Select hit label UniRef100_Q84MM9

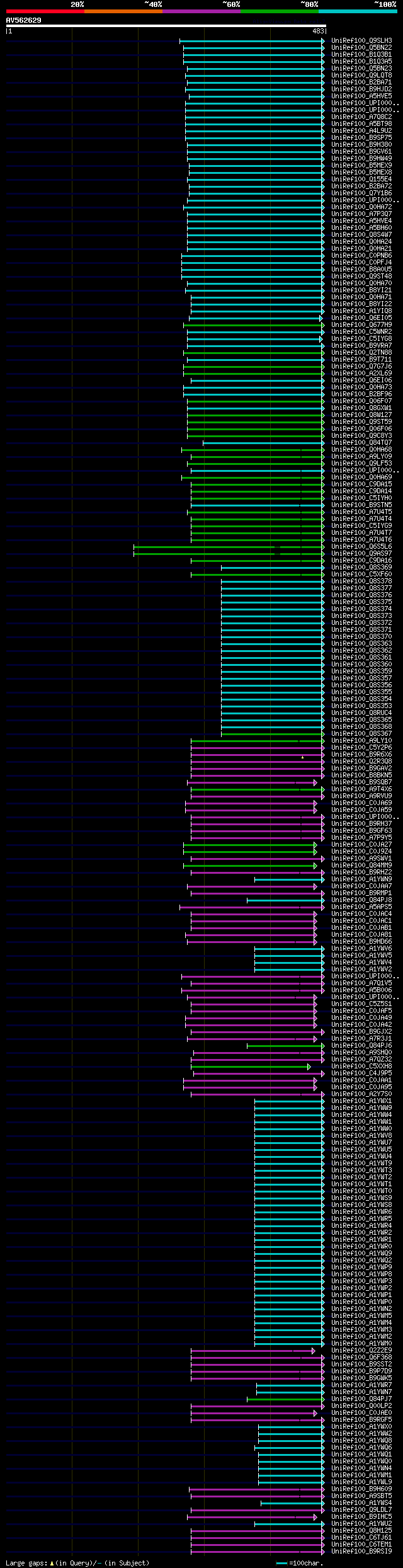pos(361,866)
